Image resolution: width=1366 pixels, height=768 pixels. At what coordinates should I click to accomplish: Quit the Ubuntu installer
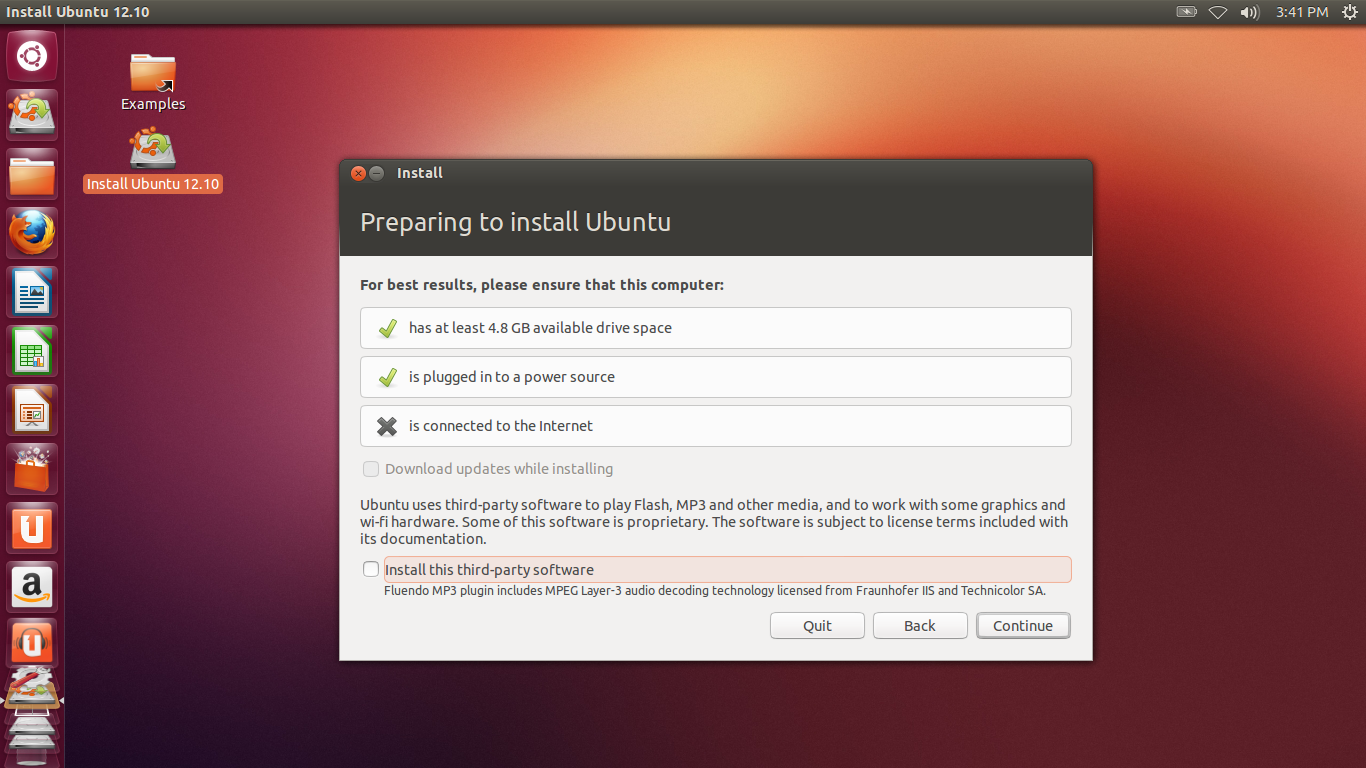click(x=817, y=626)
